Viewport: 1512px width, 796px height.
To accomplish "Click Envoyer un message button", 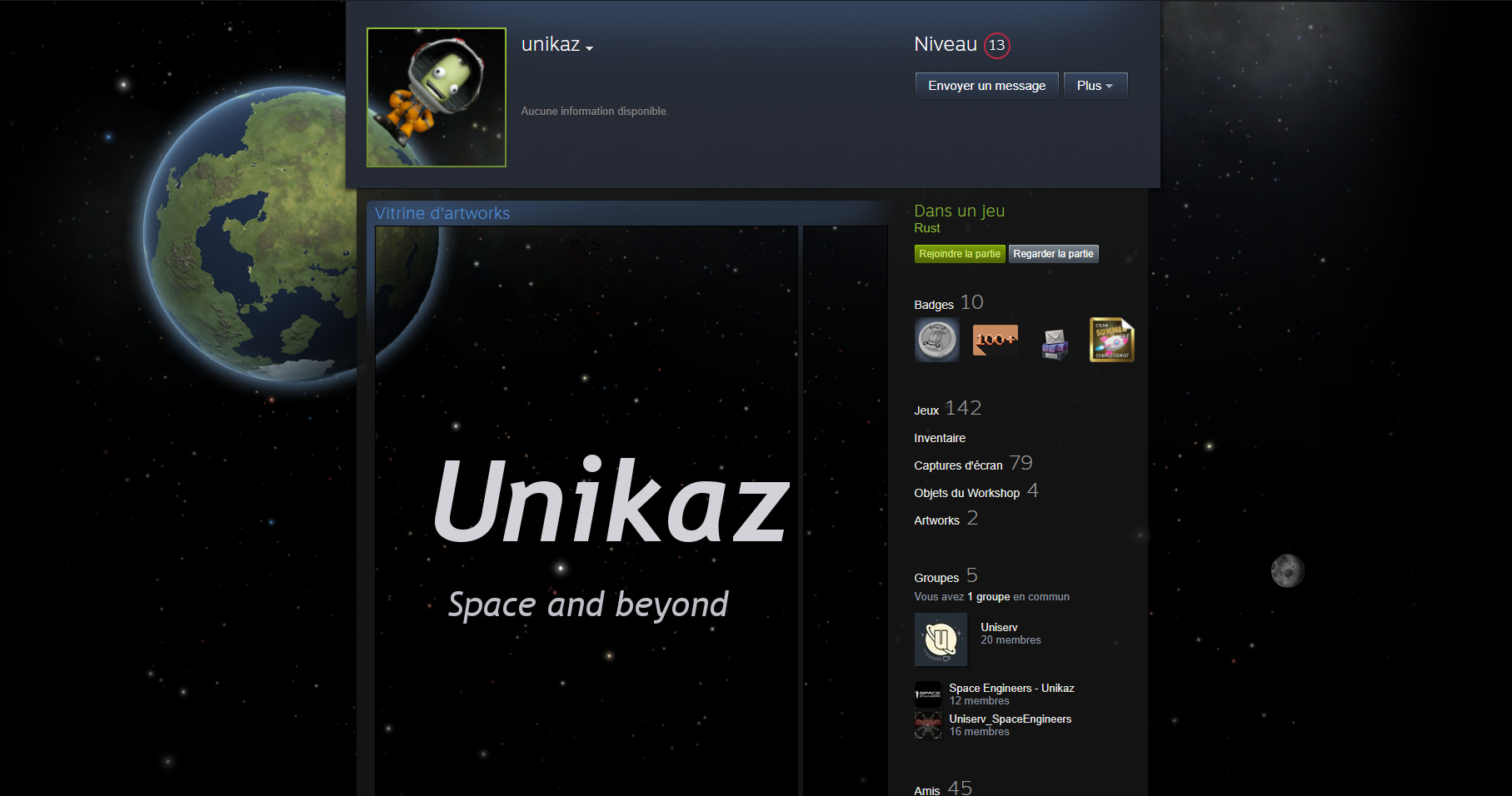I will click(987, 86).
